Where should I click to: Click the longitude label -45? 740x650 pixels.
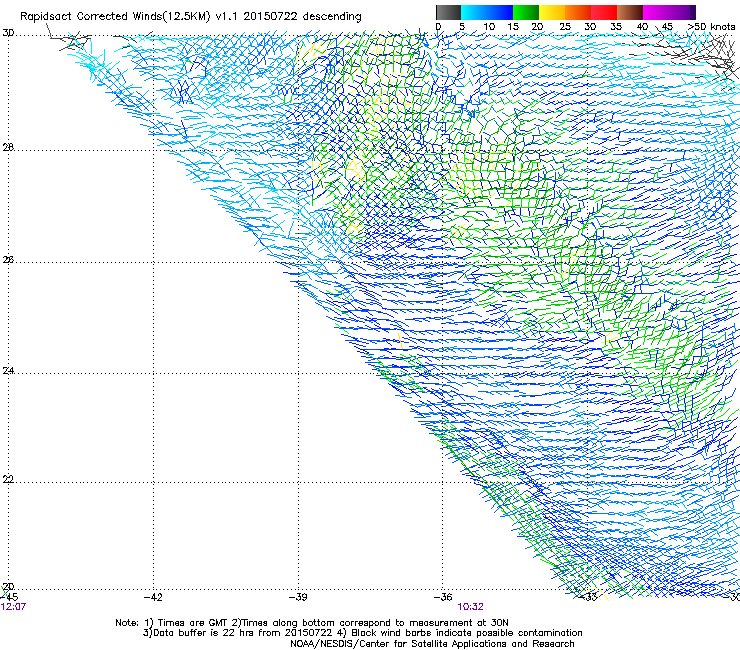coord(9,597)
